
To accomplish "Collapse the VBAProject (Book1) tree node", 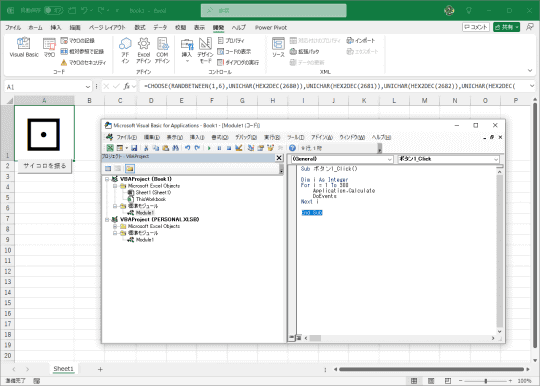I will click(x=107, y=179).
